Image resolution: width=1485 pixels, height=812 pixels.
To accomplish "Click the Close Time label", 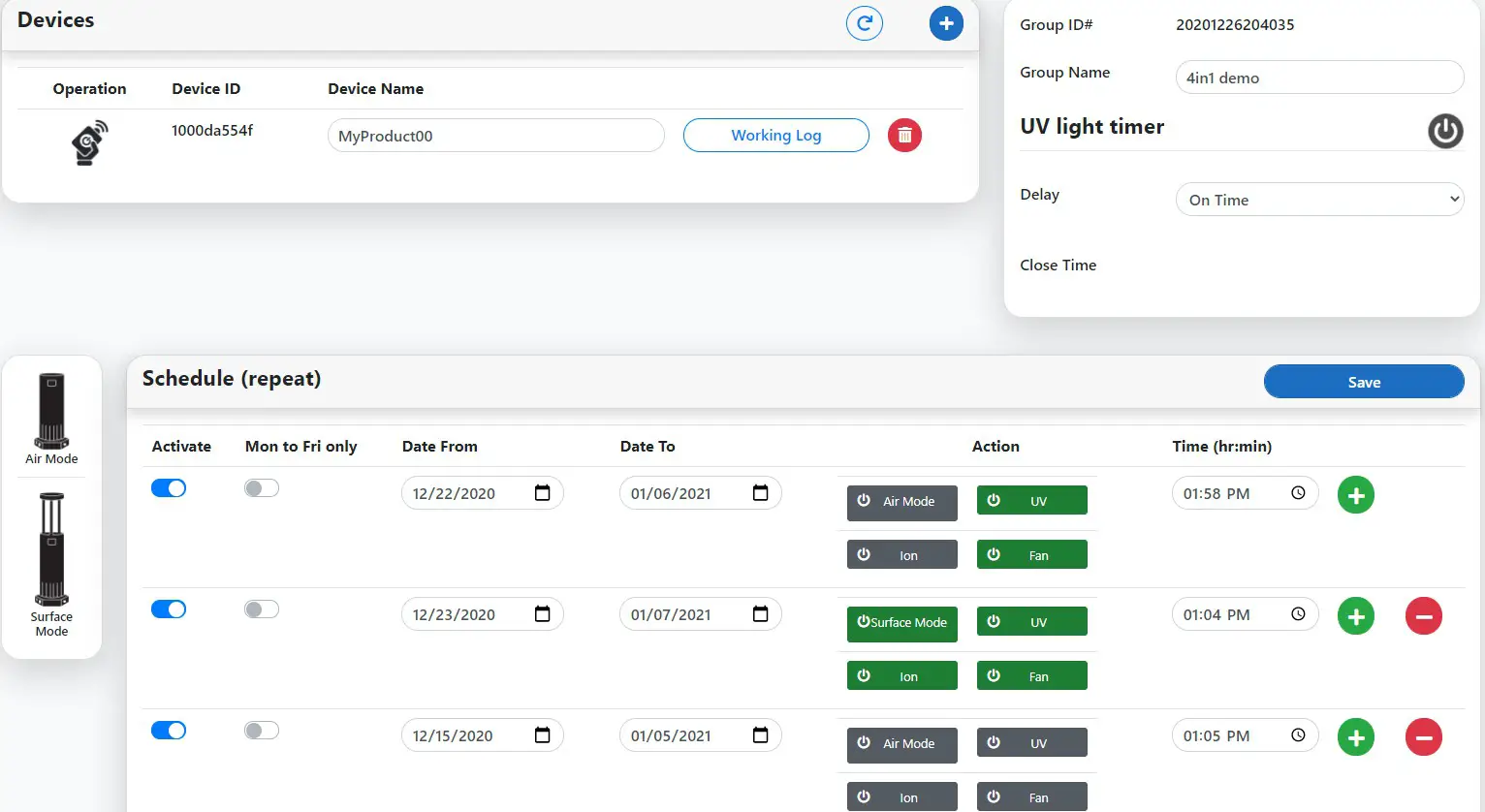I will coord(1058,265).
